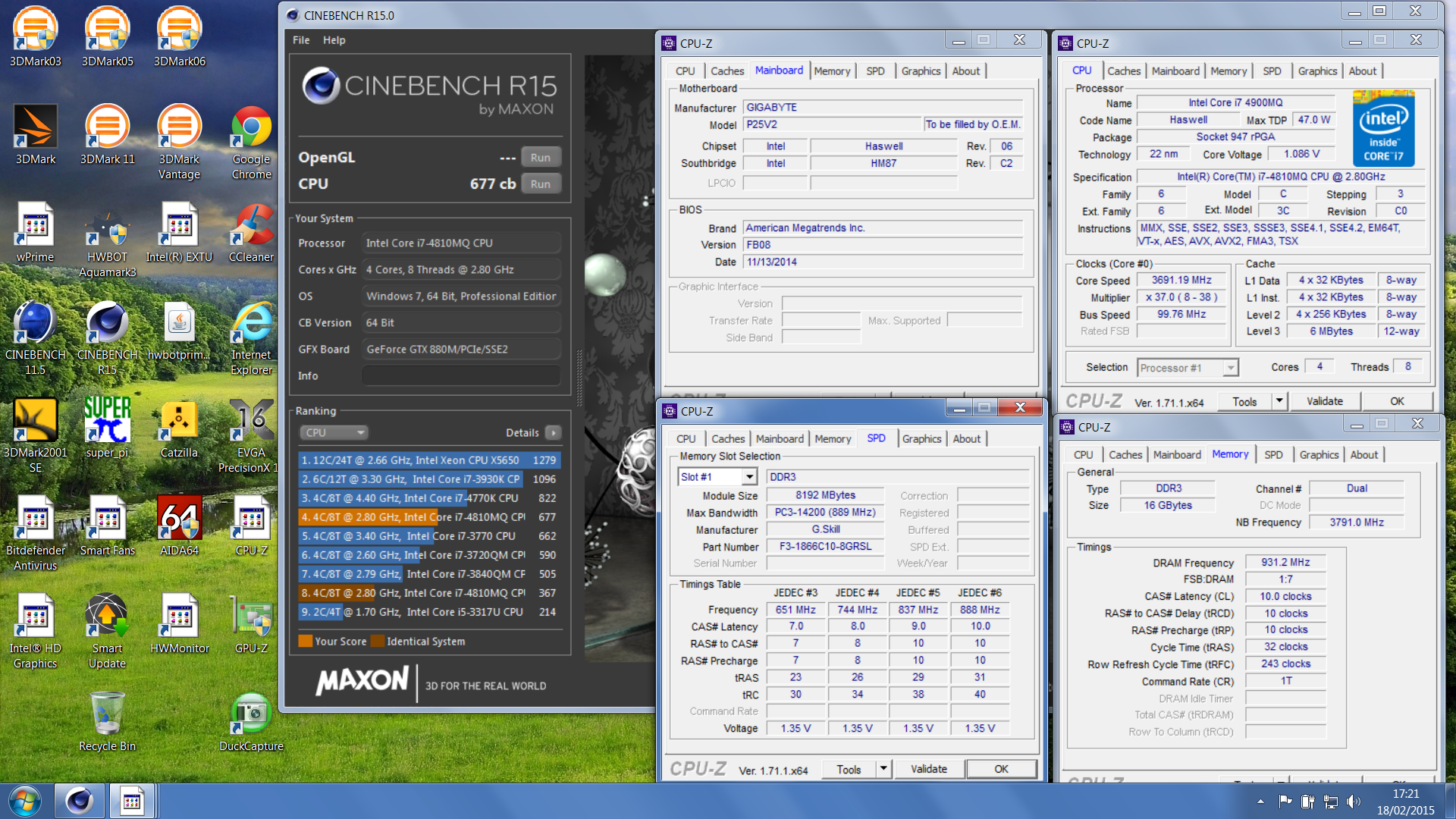Viewport: 1456px width, 819px height.
Task: Expand the ranking Details arrow
Action: click(x=554, y=432)
